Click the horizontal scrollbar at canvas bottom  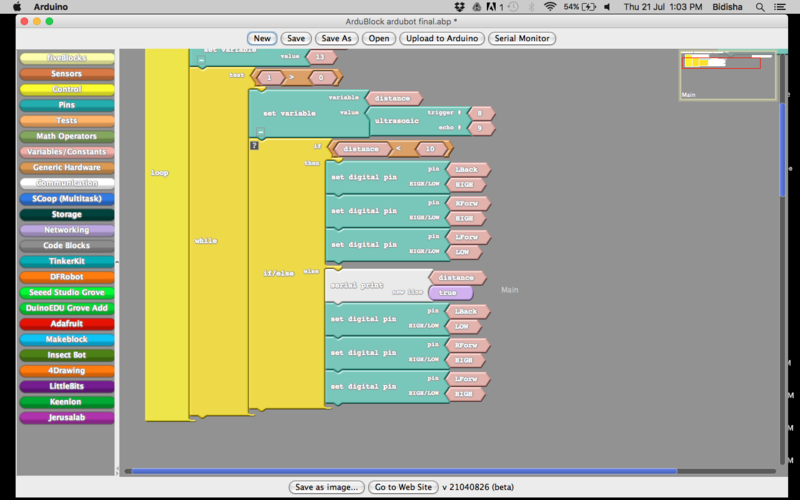click(x=400, y=471)
